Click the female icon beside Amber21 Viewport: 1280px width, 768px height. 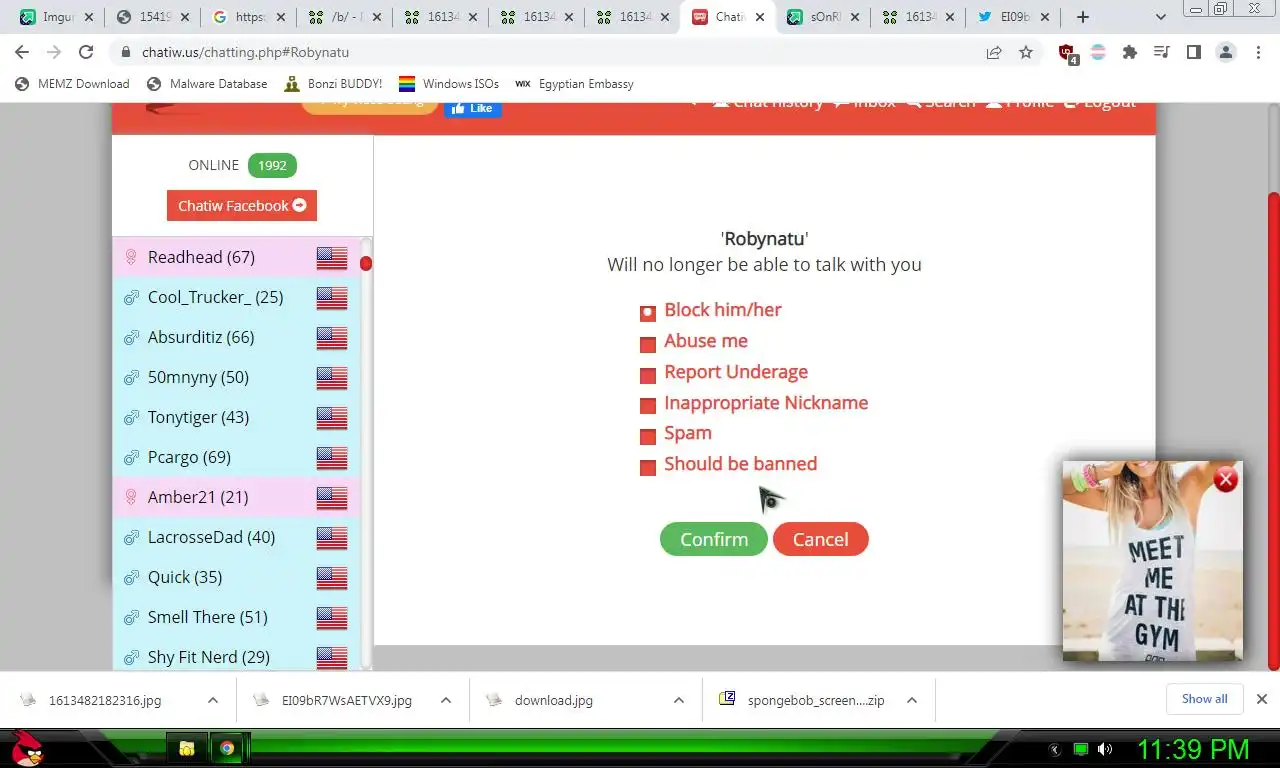pyautogui.click(x=131, y=497)
